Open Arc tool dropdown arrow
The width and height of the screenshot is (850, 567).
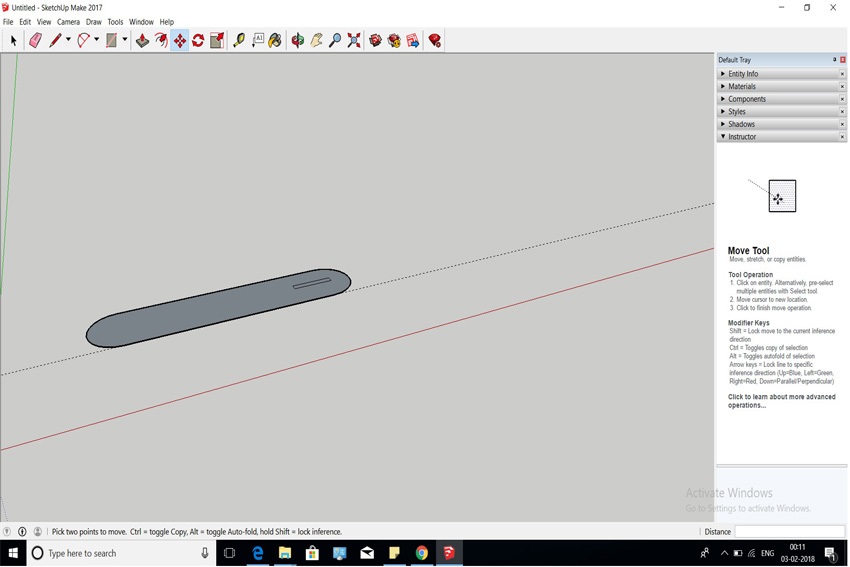pos(96,40)
